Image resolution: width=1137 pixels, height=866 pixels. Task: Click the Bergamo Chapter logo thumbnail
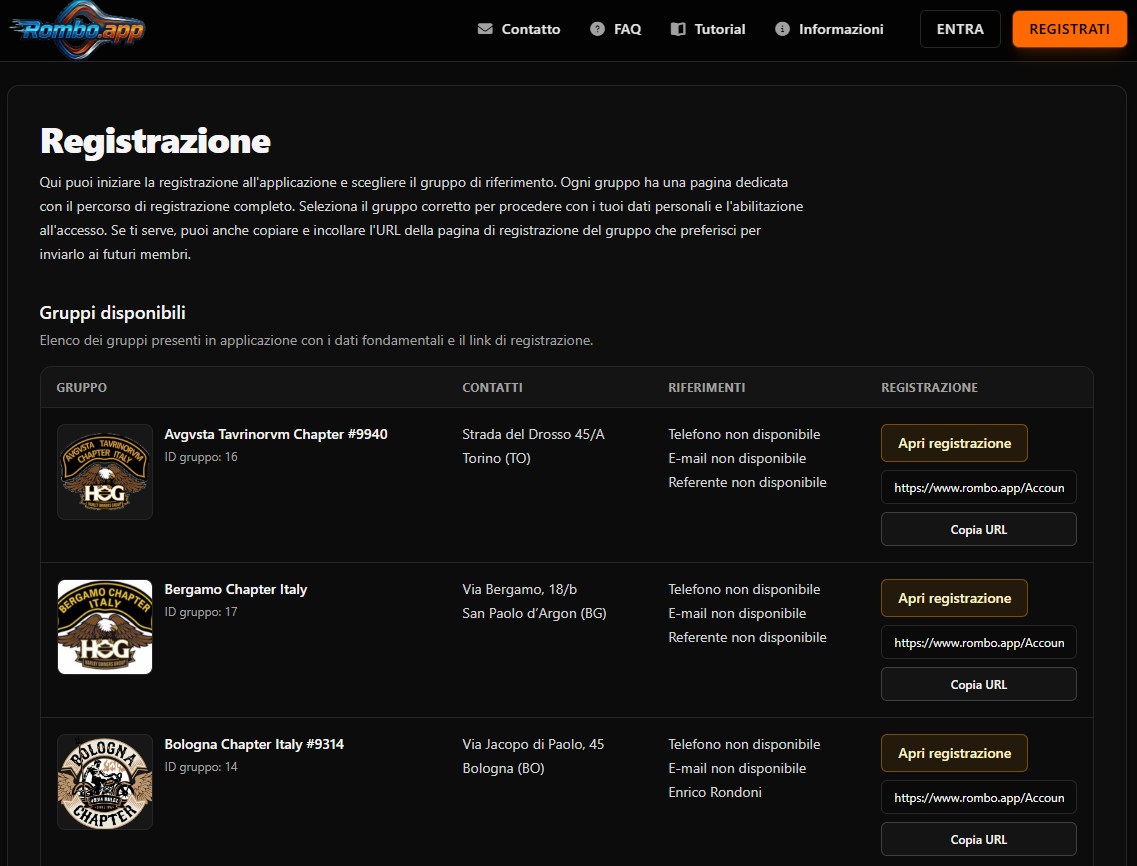tap(105, 627)
